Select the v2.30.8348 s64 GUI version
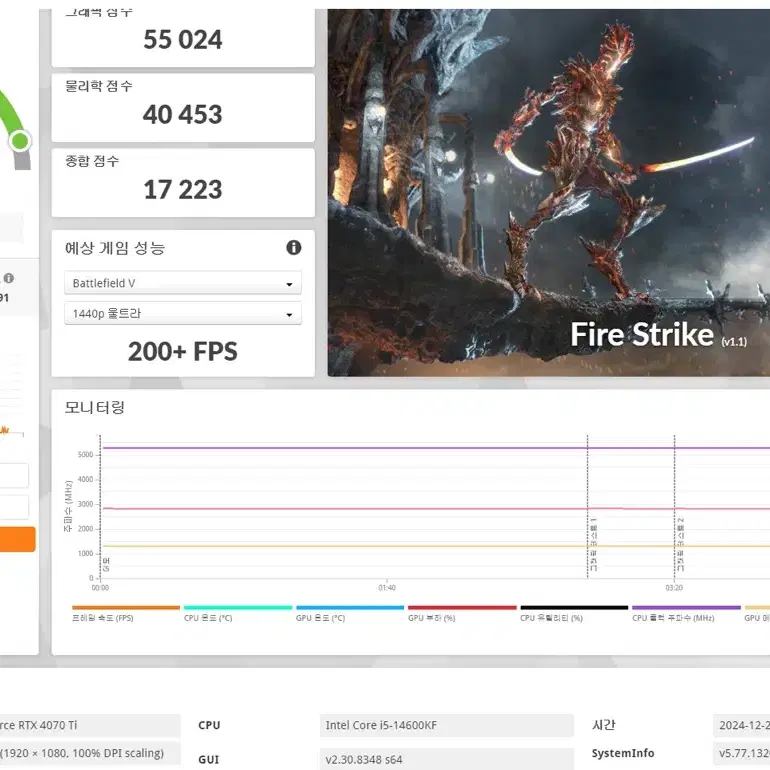This screenshot has width=770, height=770. [x=446, y=759]
